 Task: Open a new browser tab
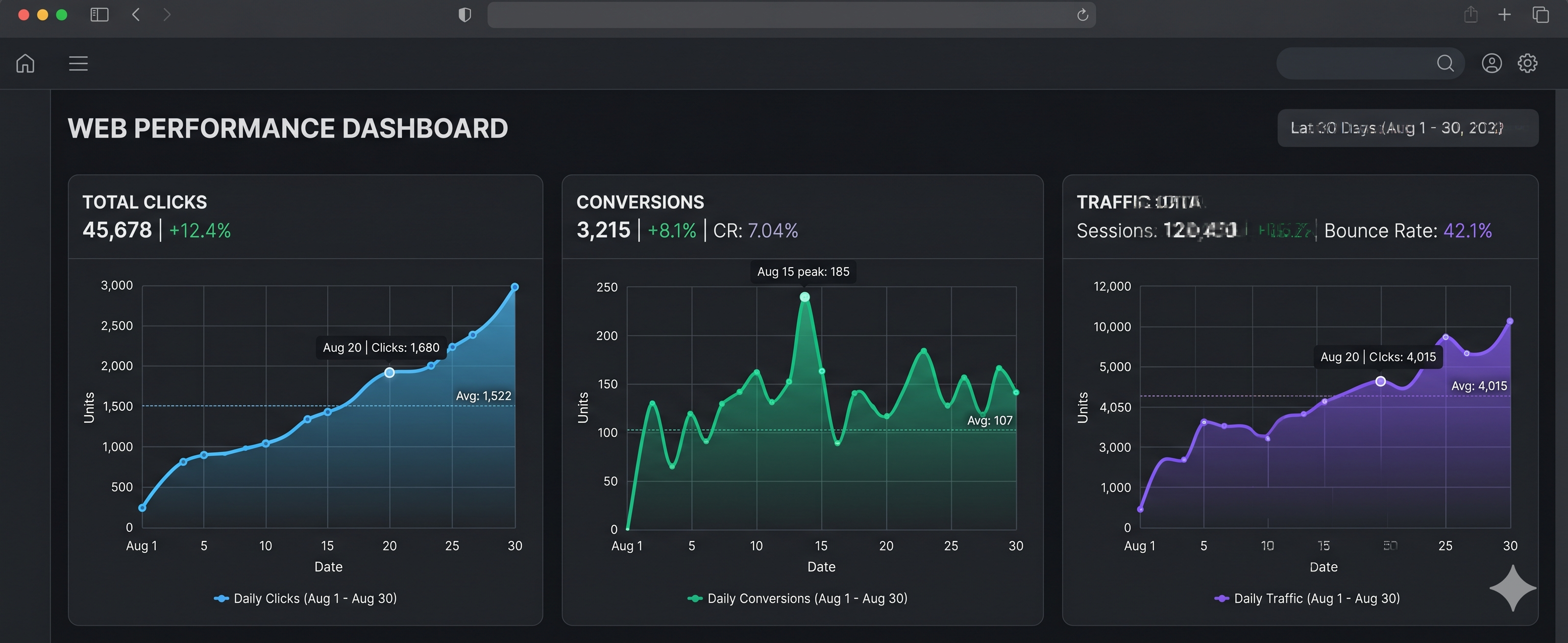1504,15
